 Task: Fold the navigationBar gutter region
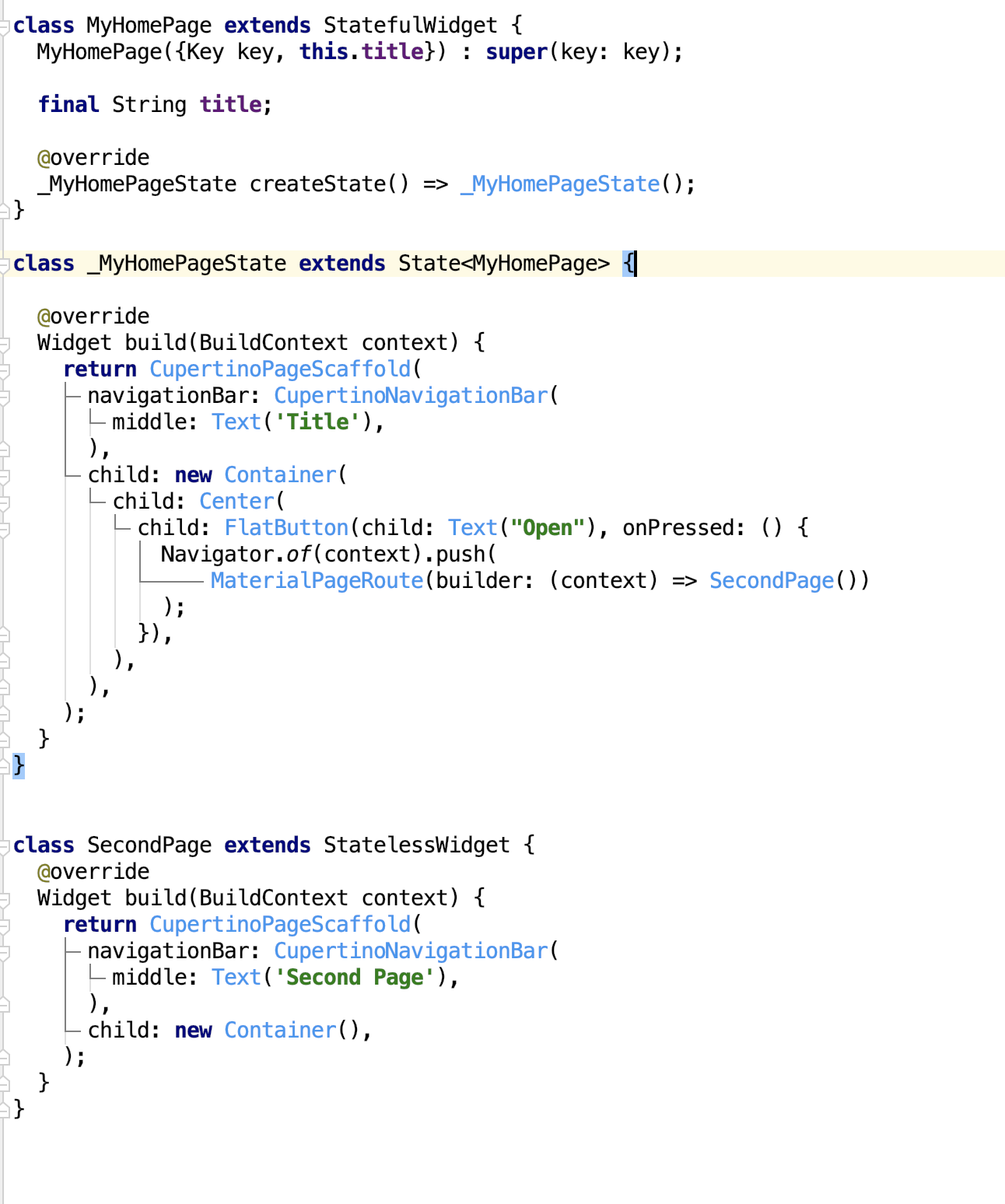coord(4,395)
